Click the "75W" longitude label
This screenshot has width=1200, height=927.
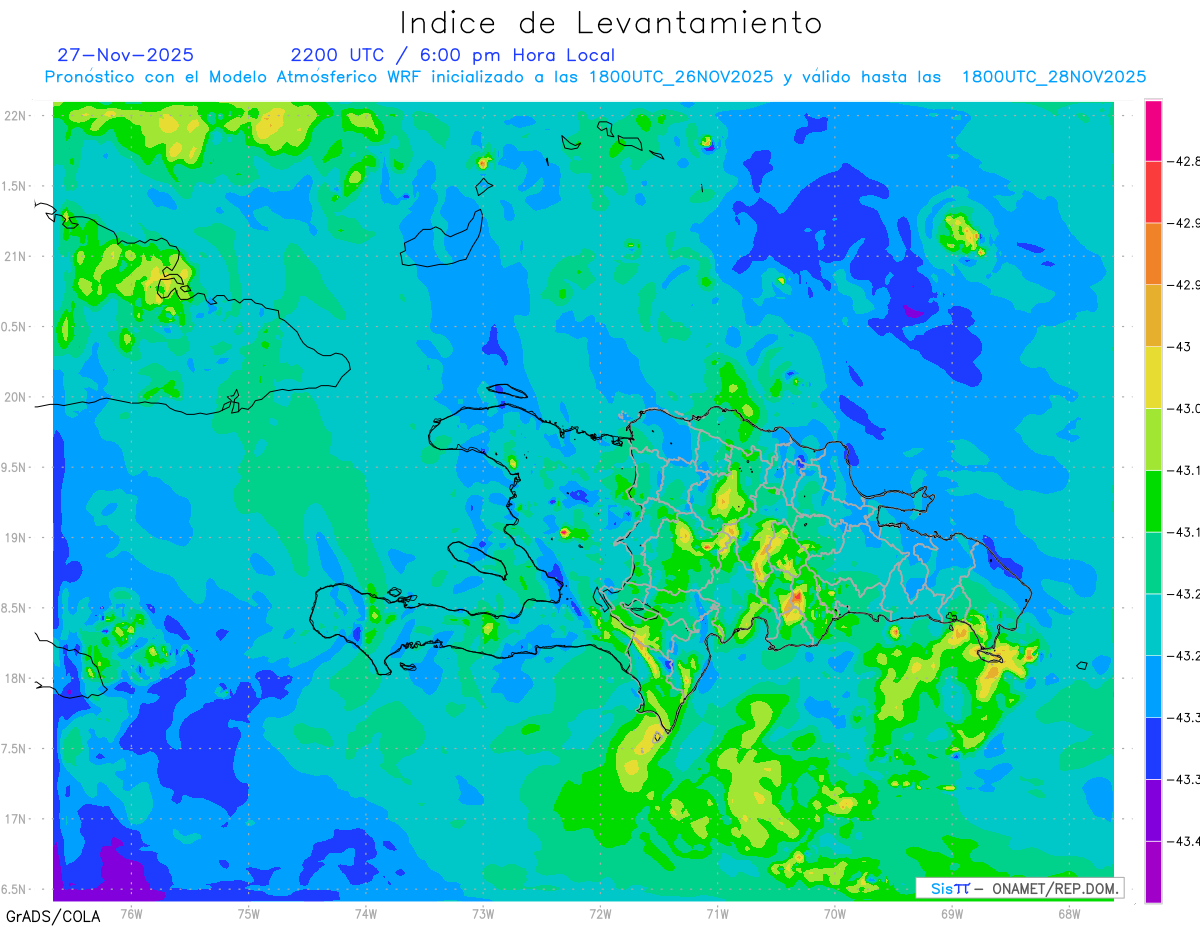248,913
